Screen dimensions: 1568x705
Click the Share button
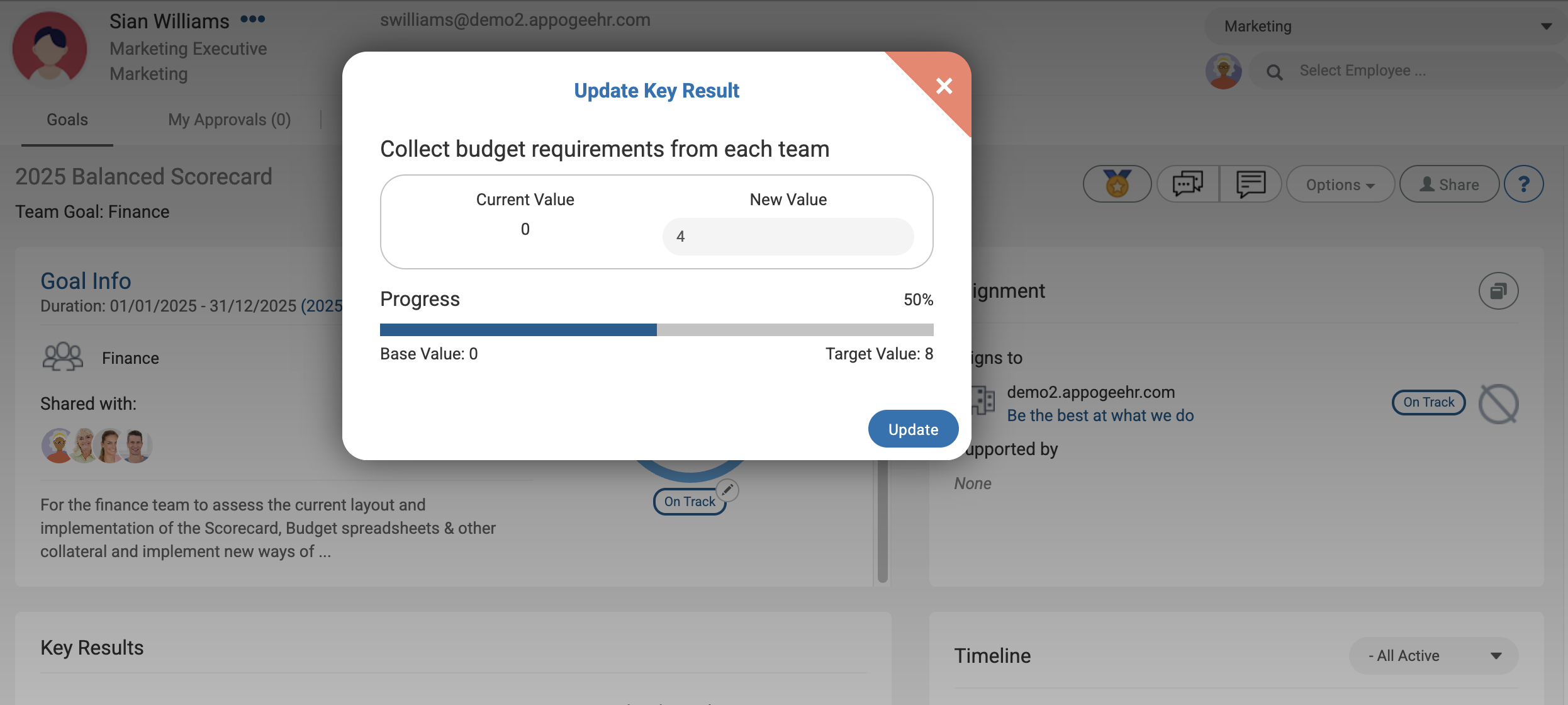[x=1449, y=184]
